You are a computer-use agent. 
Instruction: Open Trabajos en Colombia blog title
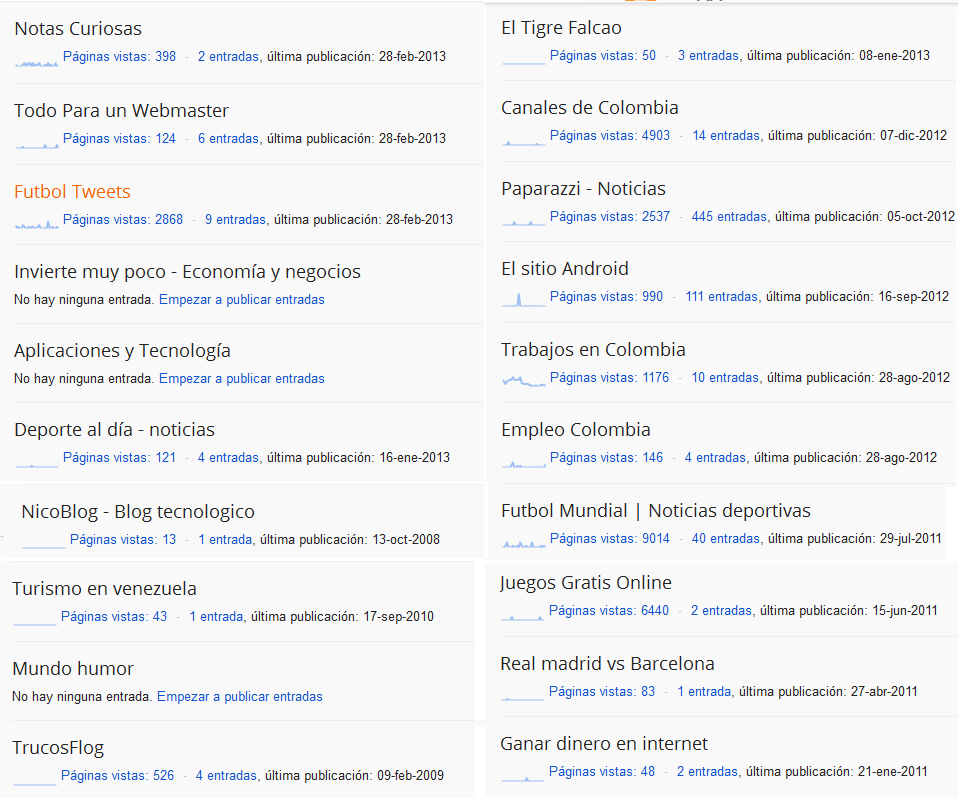click(x=593, y=350)
